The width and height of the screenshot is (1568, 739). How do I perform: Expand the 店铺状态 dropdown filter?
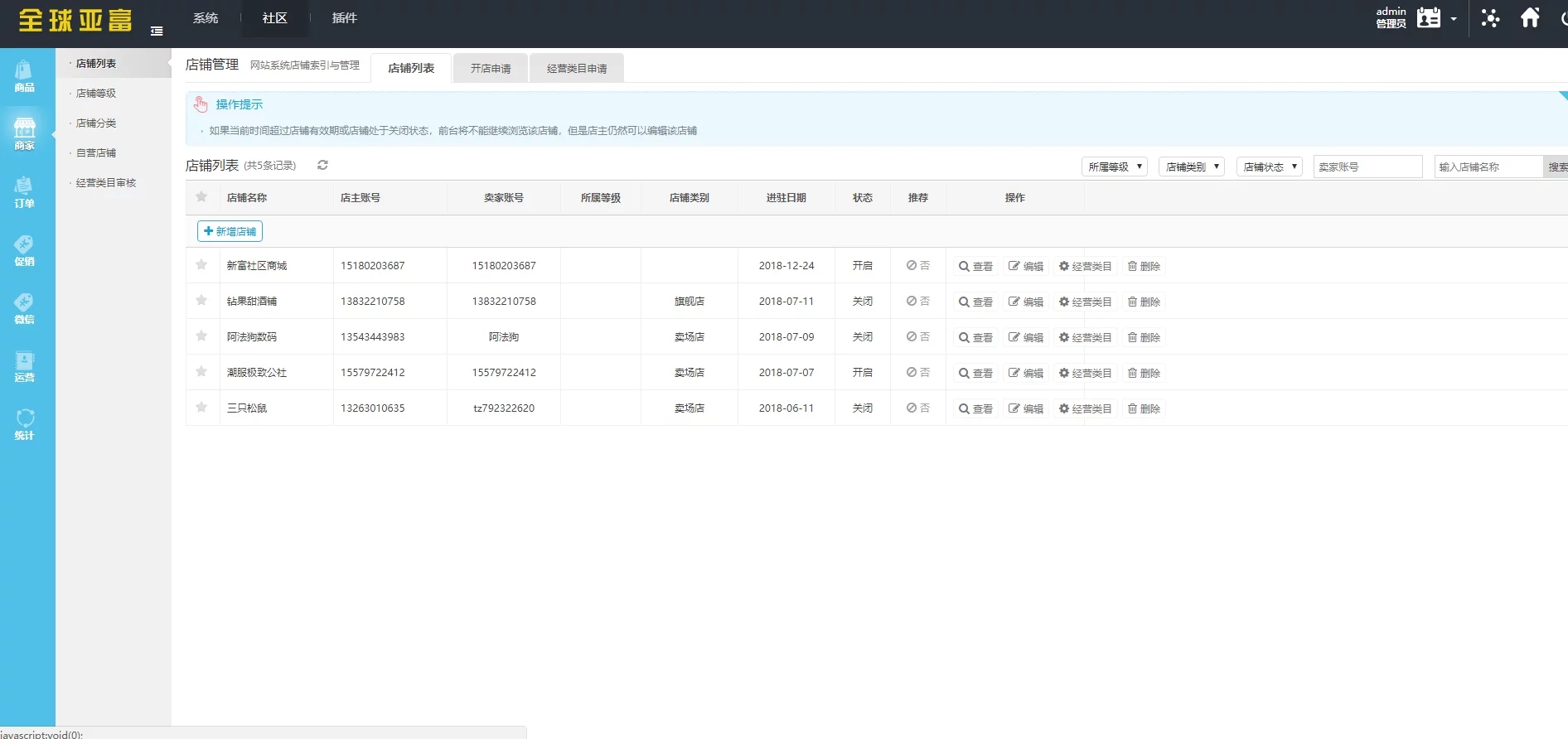pyautogui.click(x=1269, y=167)
